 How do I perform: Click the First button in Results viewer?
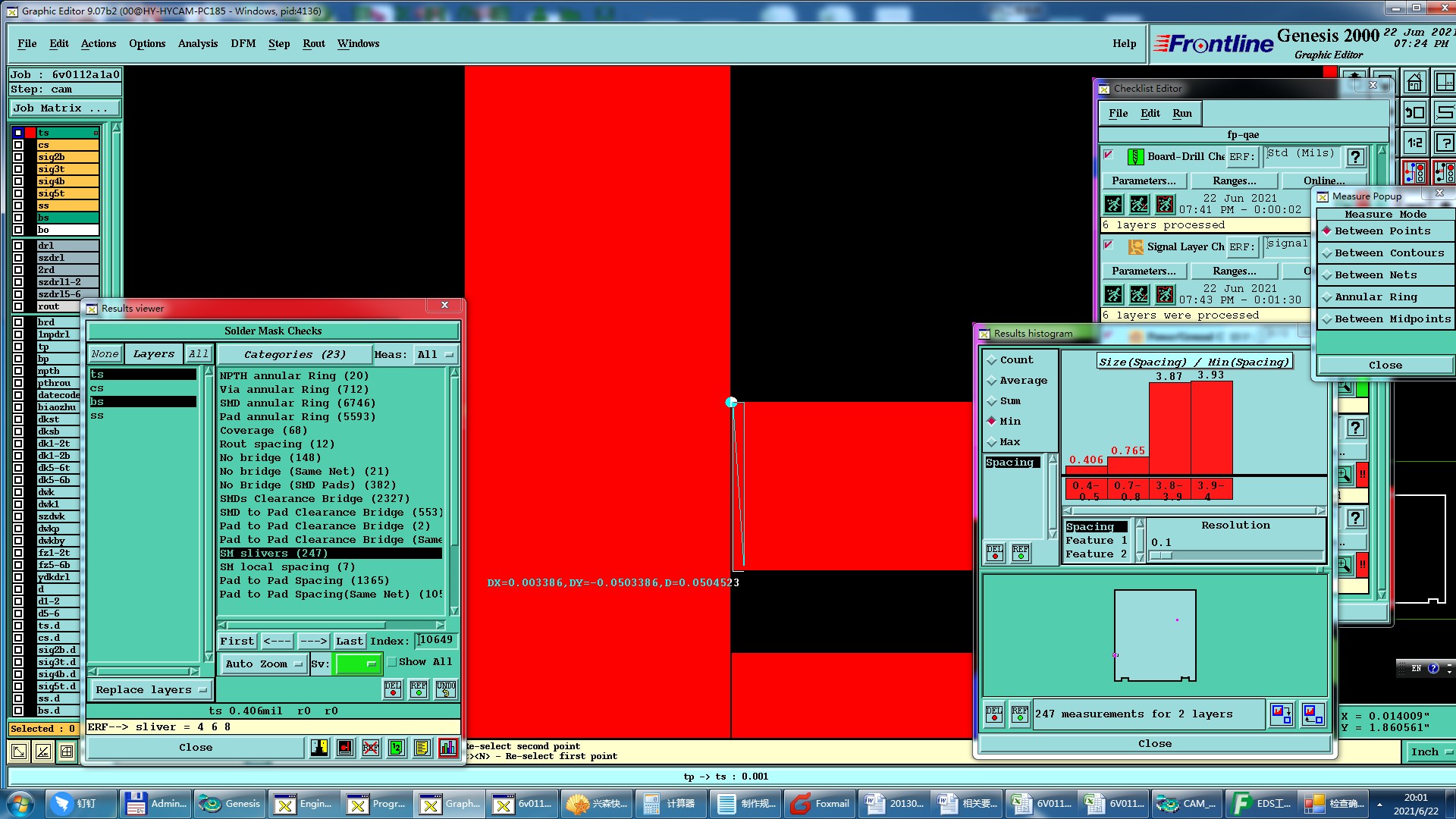pos(237,642)
